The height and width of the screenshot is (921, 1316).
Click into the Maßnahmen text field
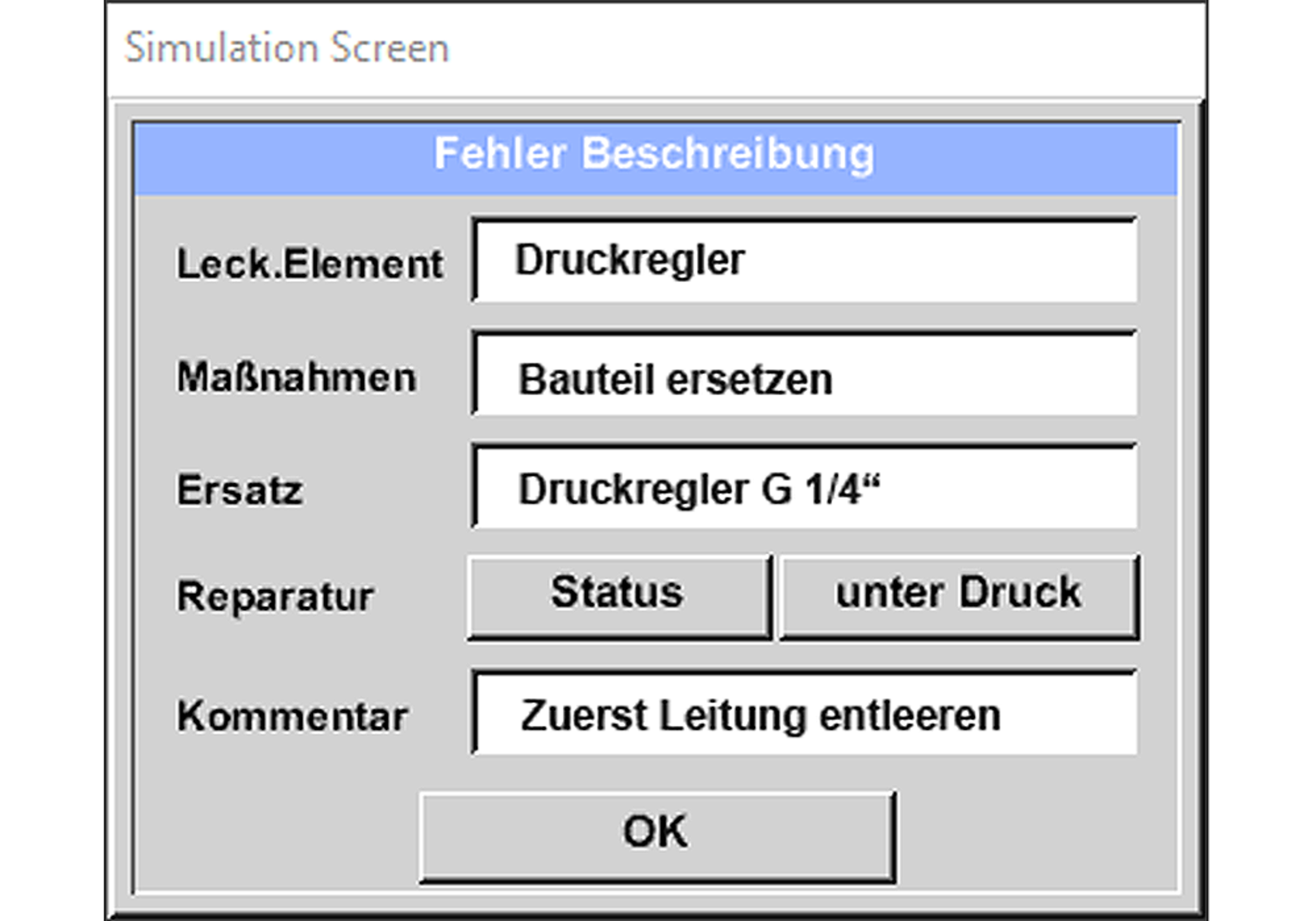pos(805,374)
